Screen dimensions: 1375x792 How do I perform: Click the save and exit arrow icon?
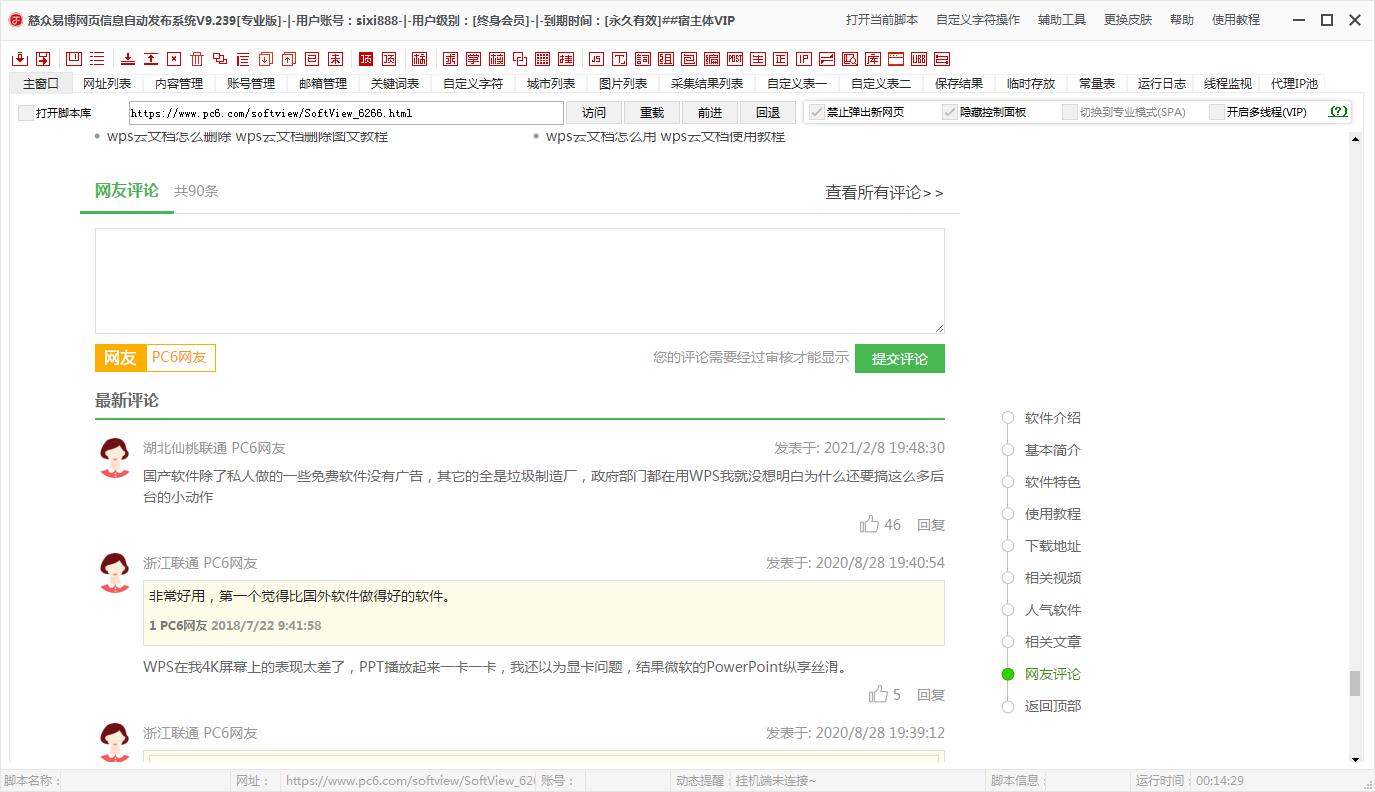pyautogui.click(x=43, y=59)
